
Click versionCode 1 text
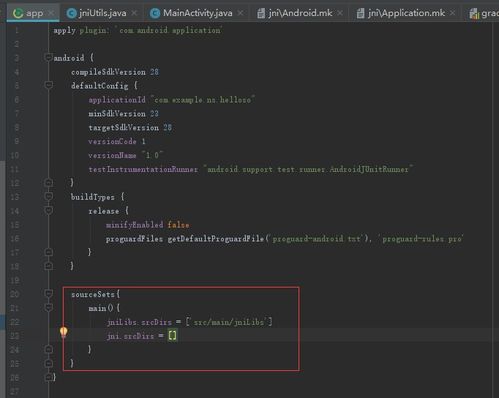[117, 141]
